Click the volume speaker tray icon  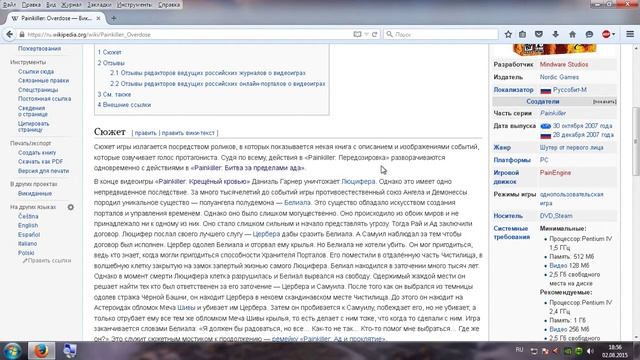tap(590, 351)
